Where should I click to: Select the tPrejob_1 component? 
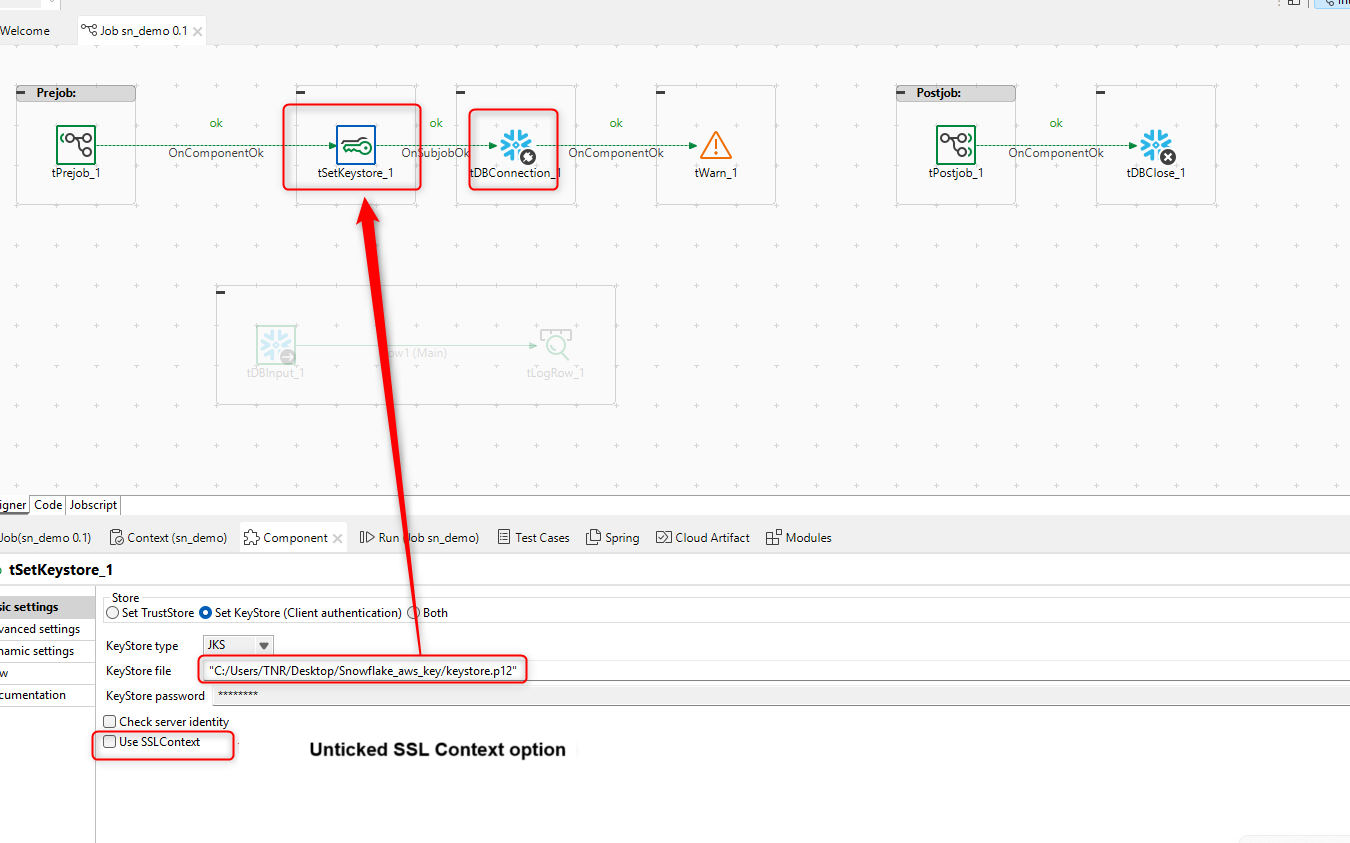[x=76, y=145]
